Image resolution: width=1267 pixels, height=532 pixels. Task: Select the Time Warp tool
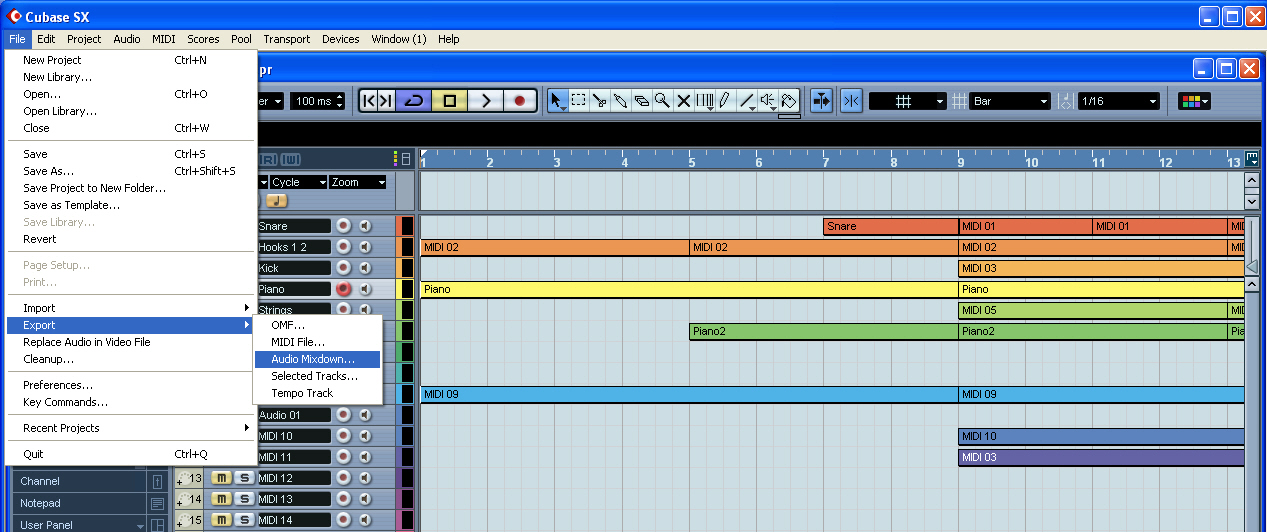coord(704,101)
